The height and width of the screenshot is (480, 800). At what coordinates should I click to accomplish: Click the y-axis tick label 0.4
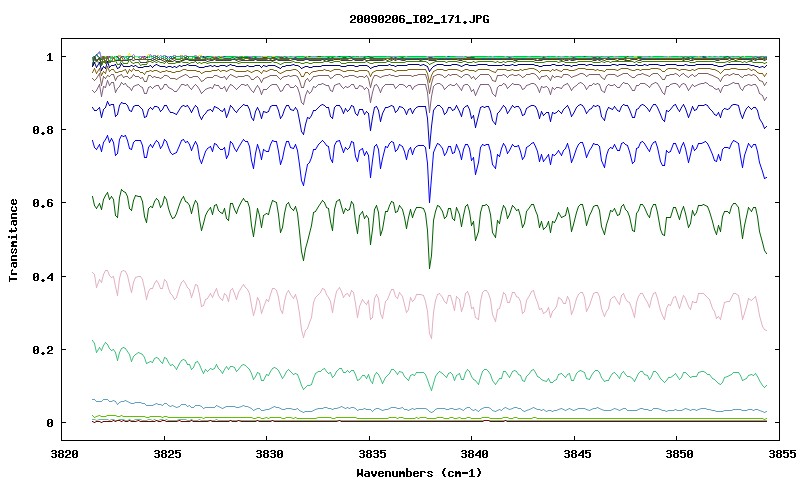(43, 276)
